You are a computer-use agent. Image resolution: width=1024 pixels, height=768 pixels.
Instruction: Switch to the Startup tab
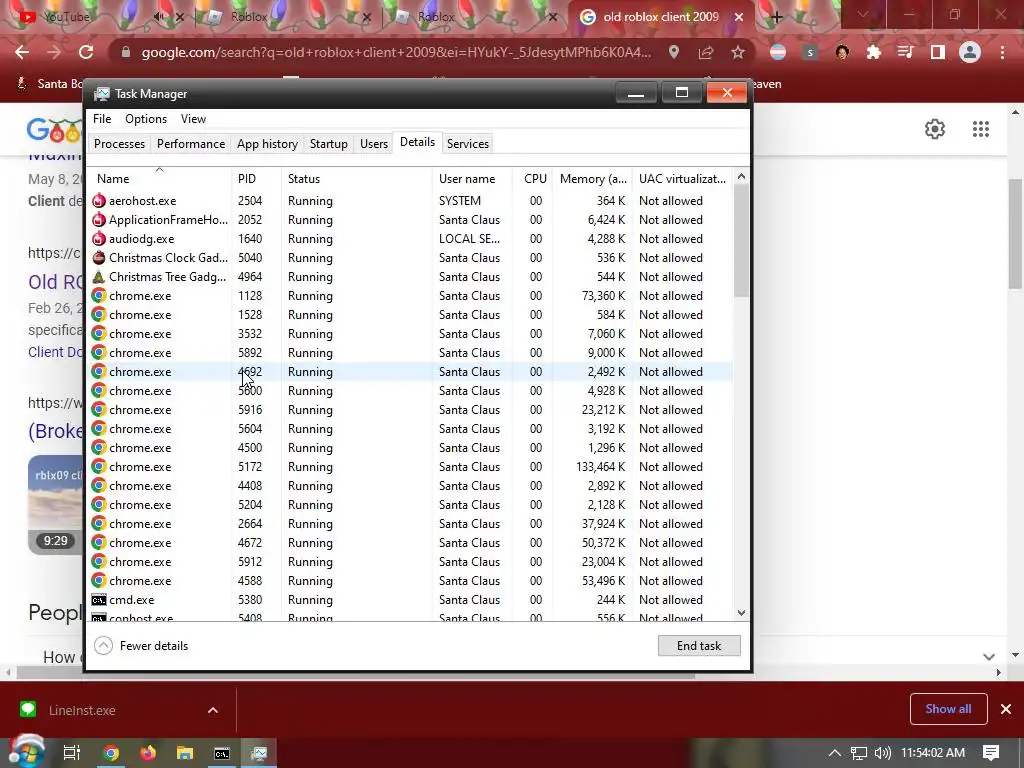point(328,144)
